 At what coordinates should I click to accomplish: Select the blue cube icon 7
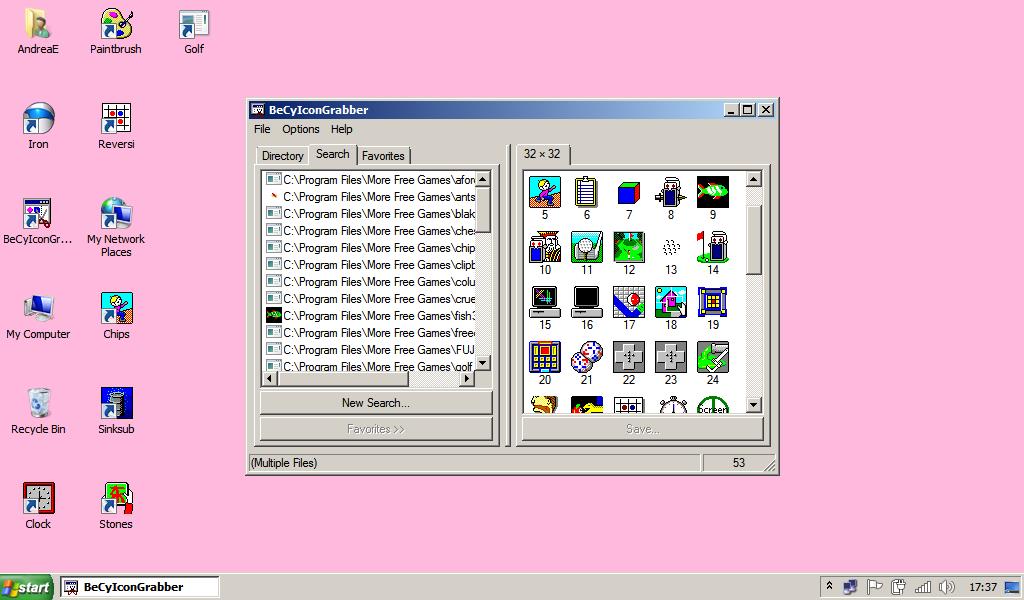[628, 191]
